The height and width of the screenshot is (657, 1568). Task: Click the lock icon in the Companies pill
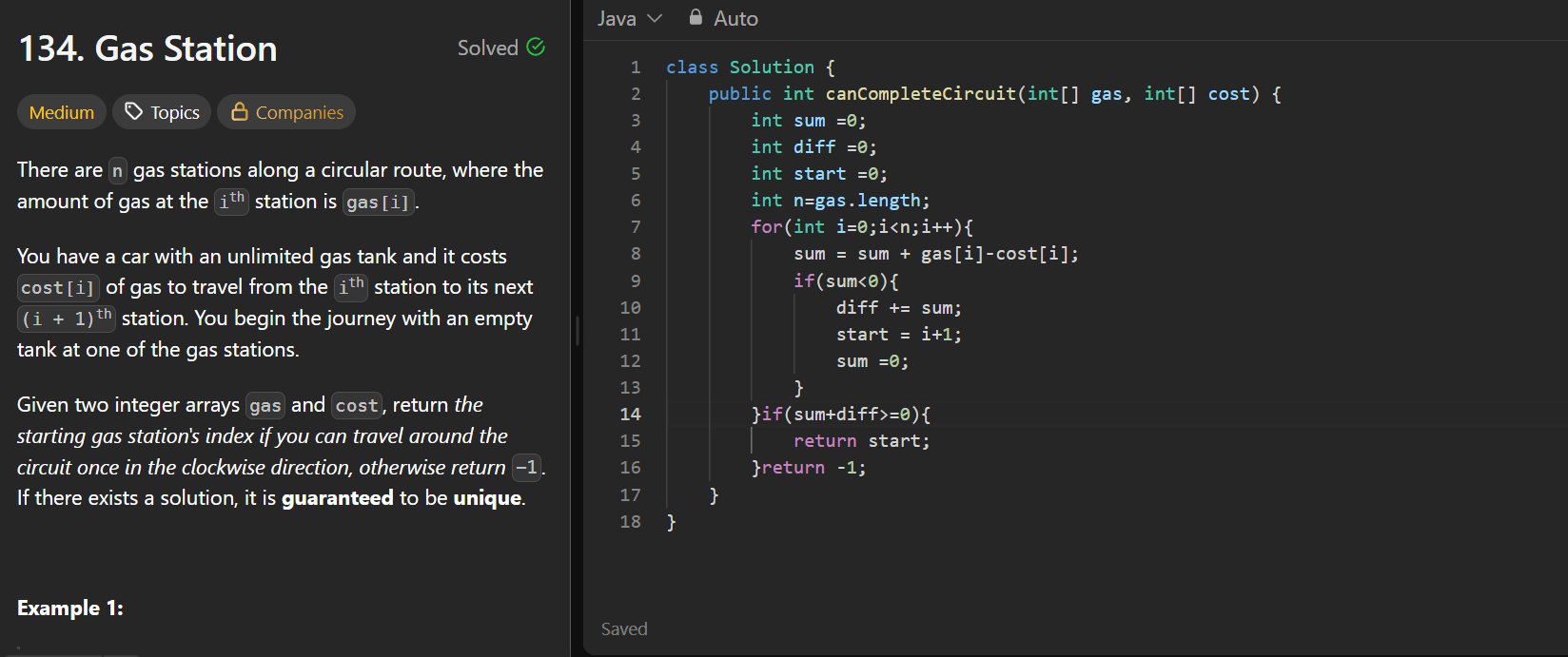tap(240, 112)
